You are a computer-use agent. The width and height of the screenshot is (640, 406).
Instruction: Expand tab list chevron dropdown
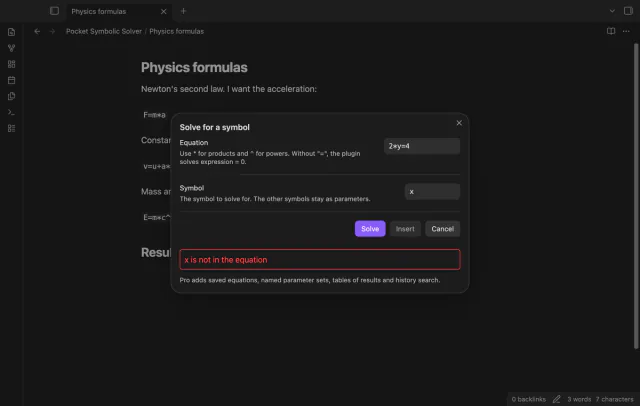(612, 11)
